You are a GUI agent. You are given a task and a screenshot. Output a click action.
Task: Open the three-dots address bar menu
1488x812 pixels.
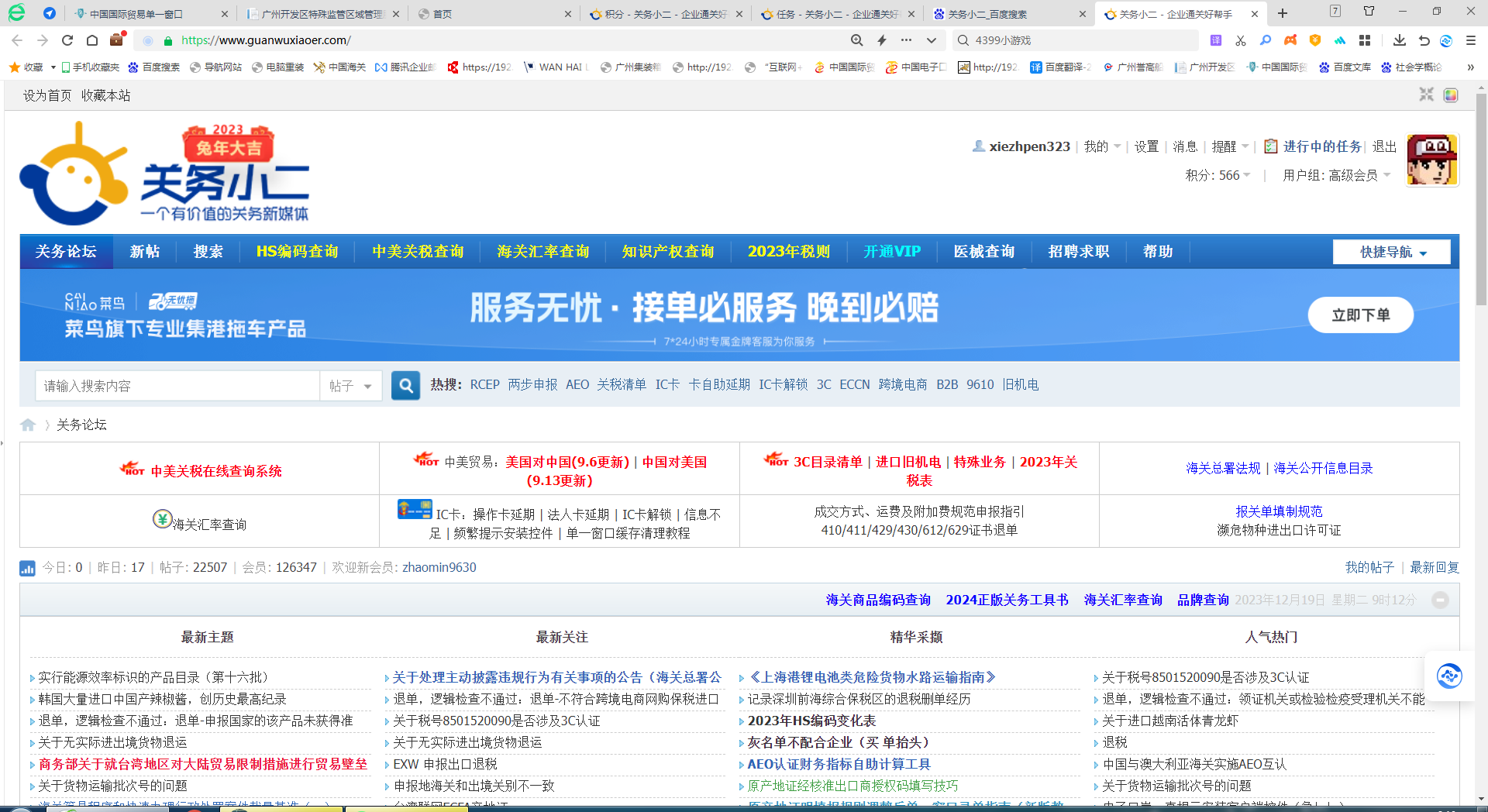[906, 40]
